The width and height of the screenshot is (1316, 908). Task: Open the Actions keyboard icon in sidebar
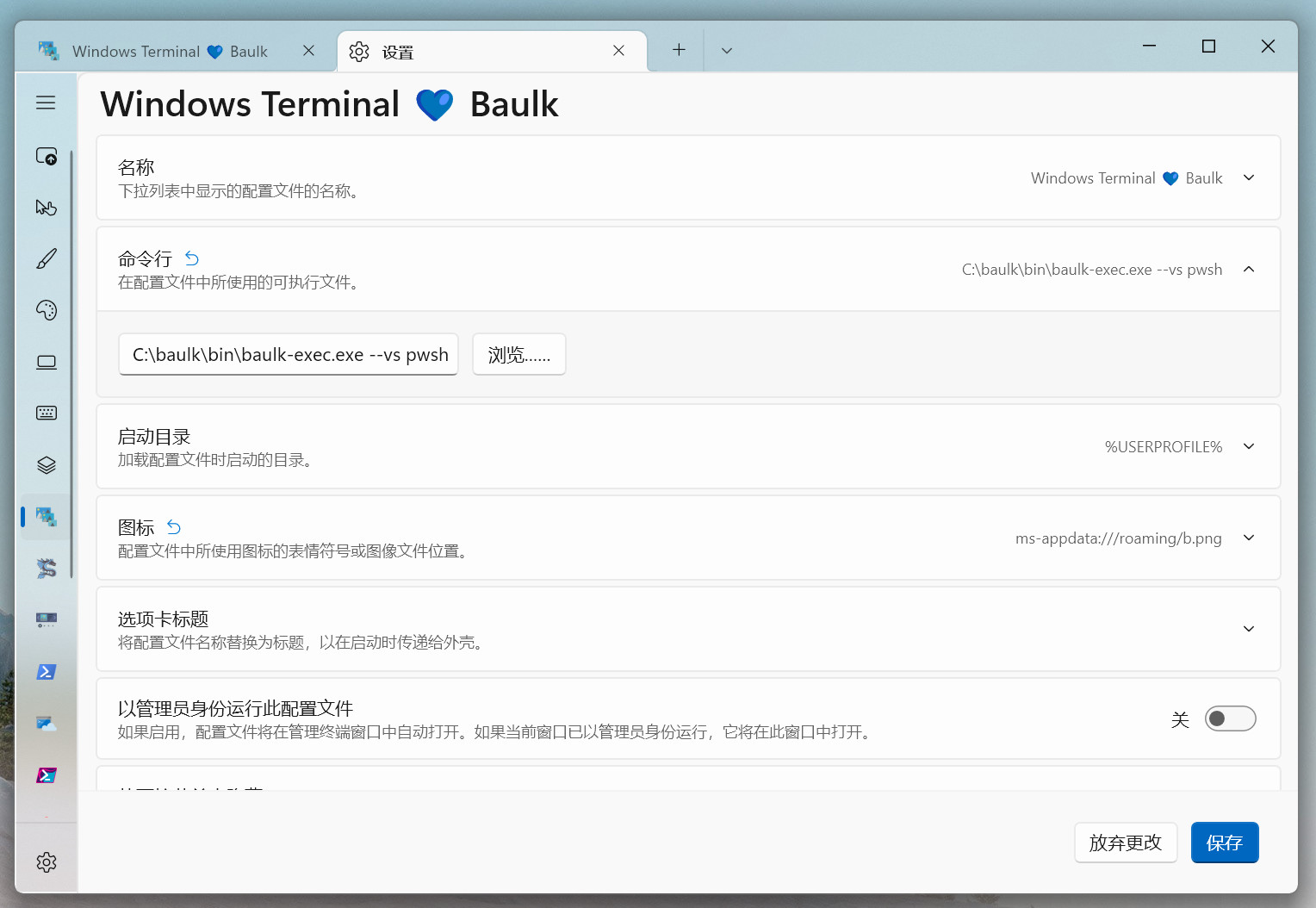click(x=46, y=413)
